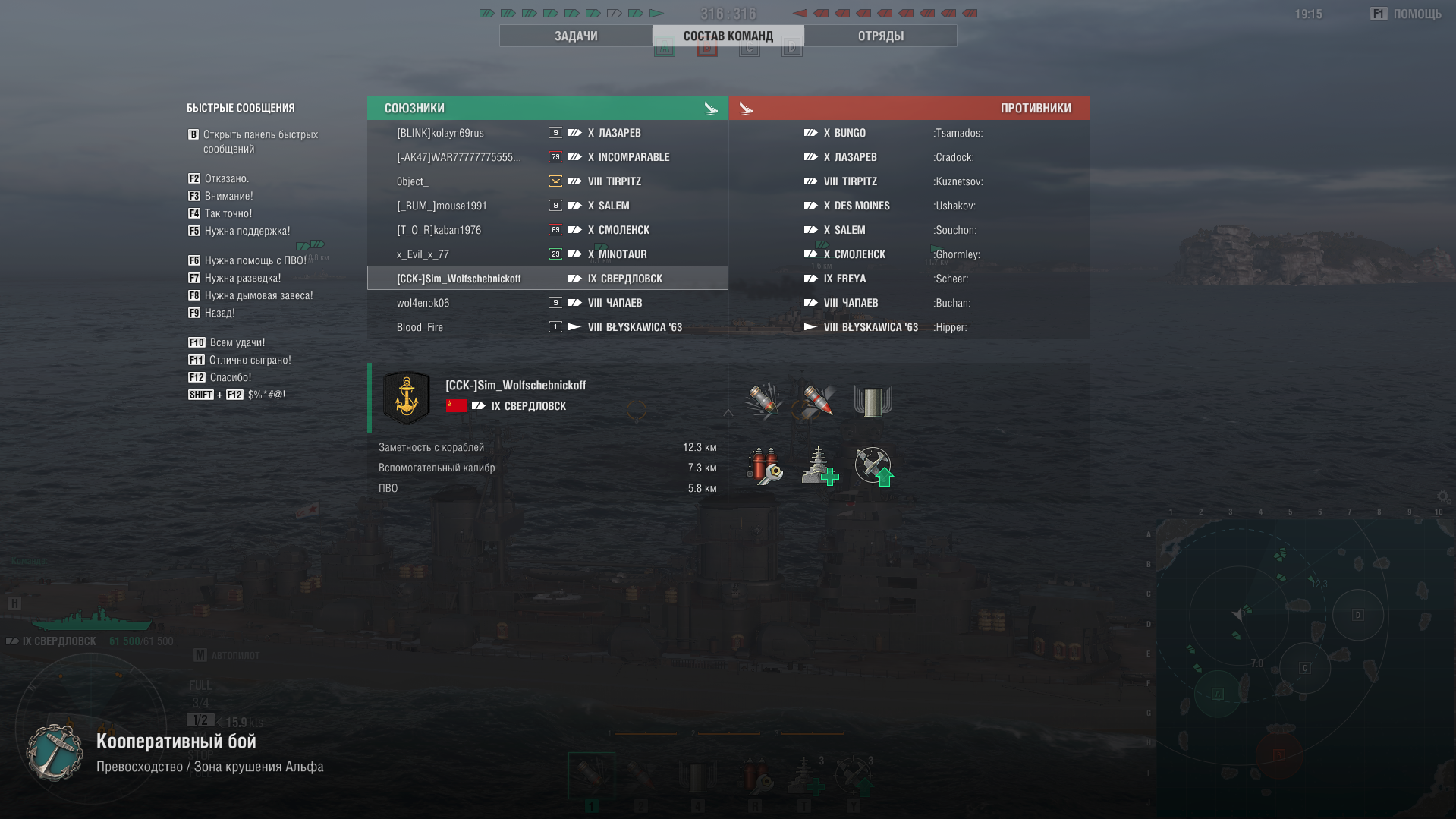The width and height of the screenshot is (1456, 819).
Task: Select player Blood_Fire in allies list
Action: point(548,327)
